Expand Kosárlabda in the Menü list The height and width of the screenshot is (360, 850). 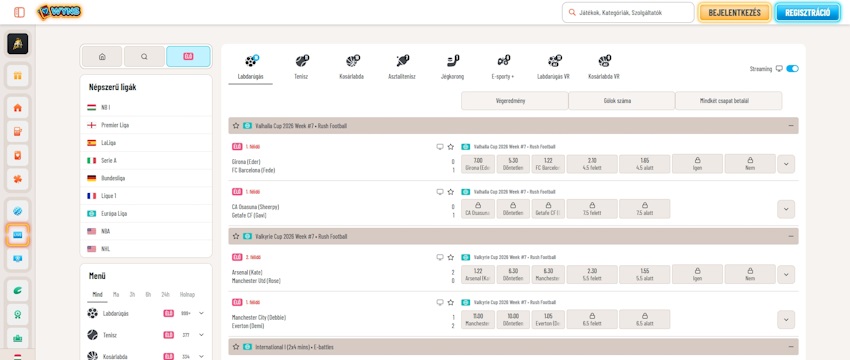point(201,356)
